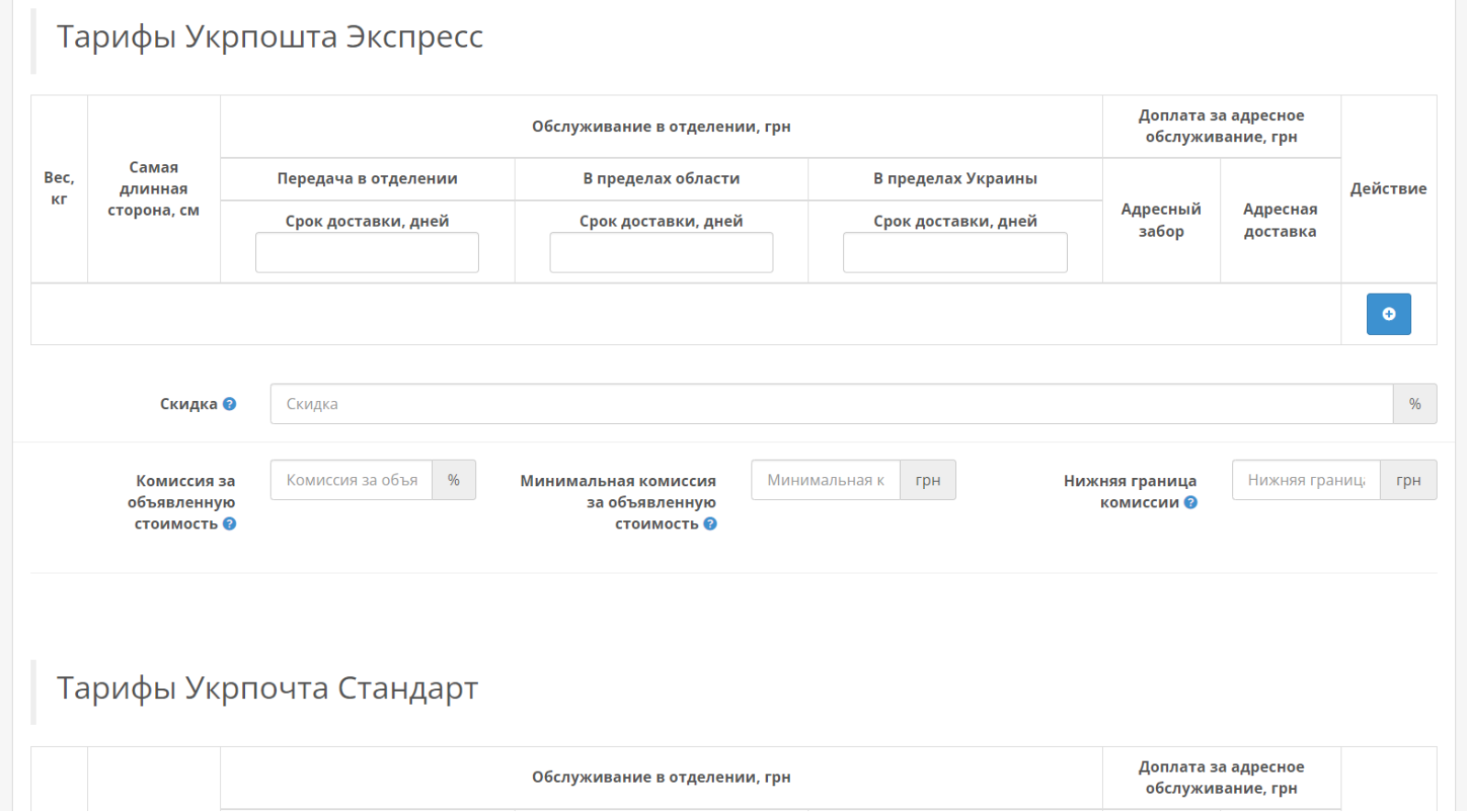Click the Адресный забор column header
The width and height of the screenshot is (1468, 812).
1162,220
